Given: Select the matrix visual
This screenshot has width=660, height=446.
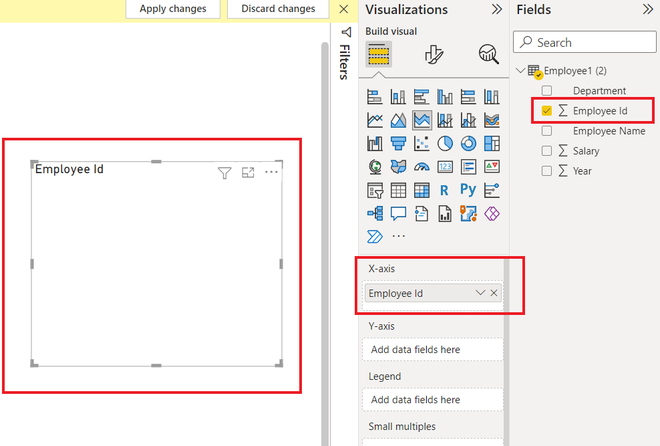Looking at the screenshot, I should point(421,191).
